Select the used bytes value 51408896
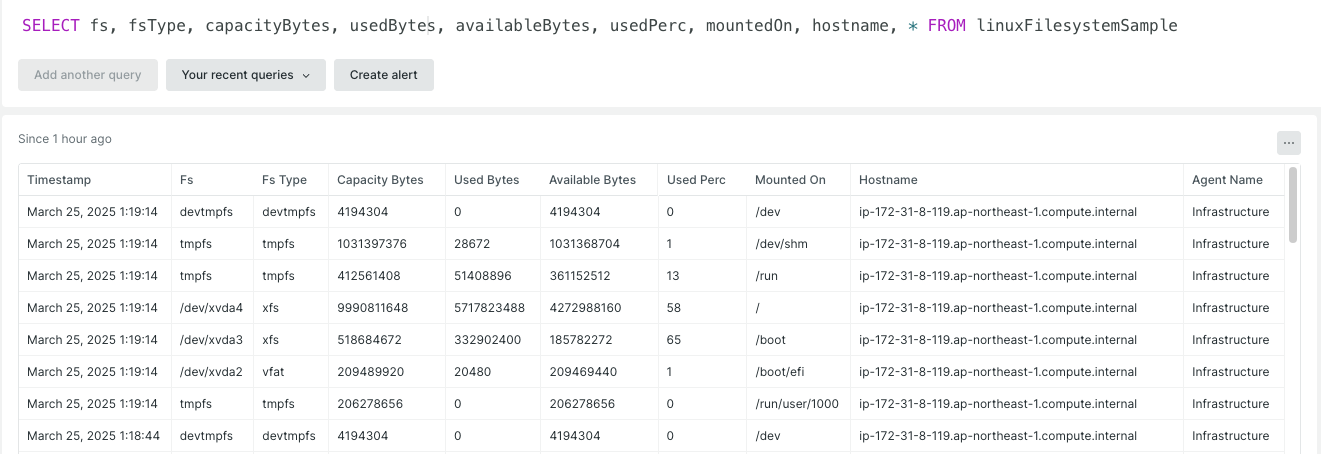This screenshot has width=1321, height=454. (x=483, y=276)
